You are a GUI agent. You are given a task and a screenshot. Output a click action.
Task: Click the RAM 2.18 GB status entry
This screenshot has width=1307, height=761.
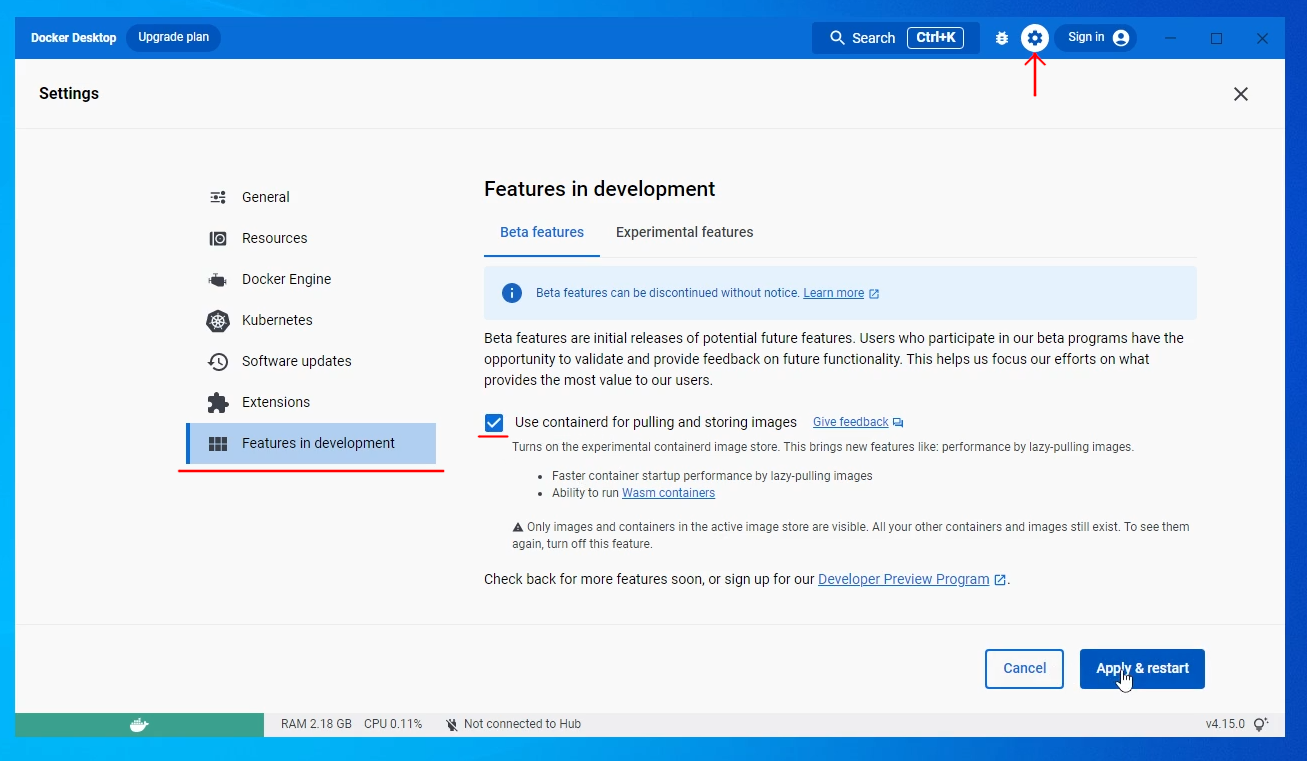tap(316, 724)
